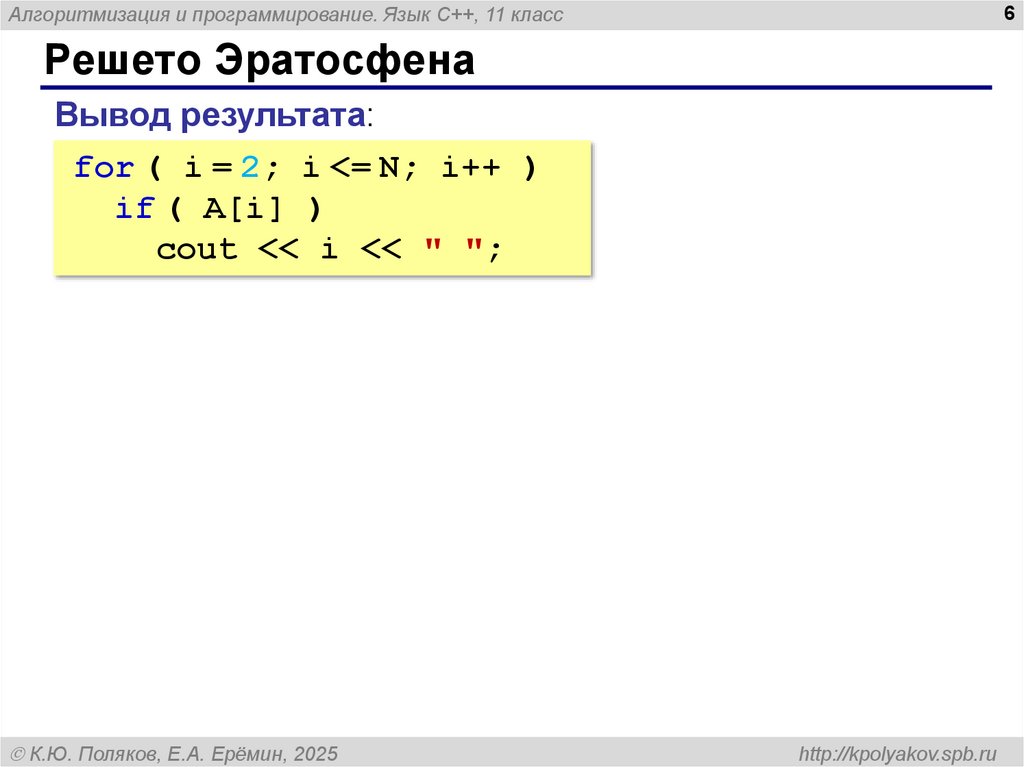
Task: Select the "Вывод результата" subtitle
Action: tap(211, 115)
